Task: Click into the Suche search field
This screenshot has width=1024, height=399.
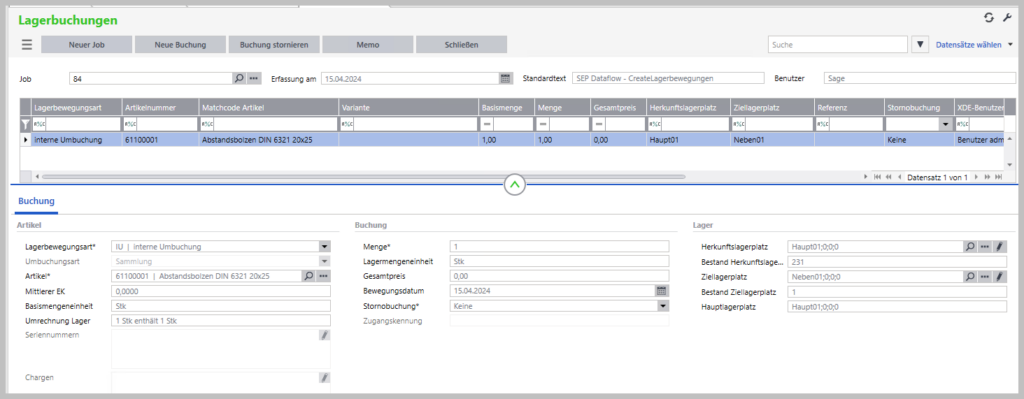Action: (838, 44)
